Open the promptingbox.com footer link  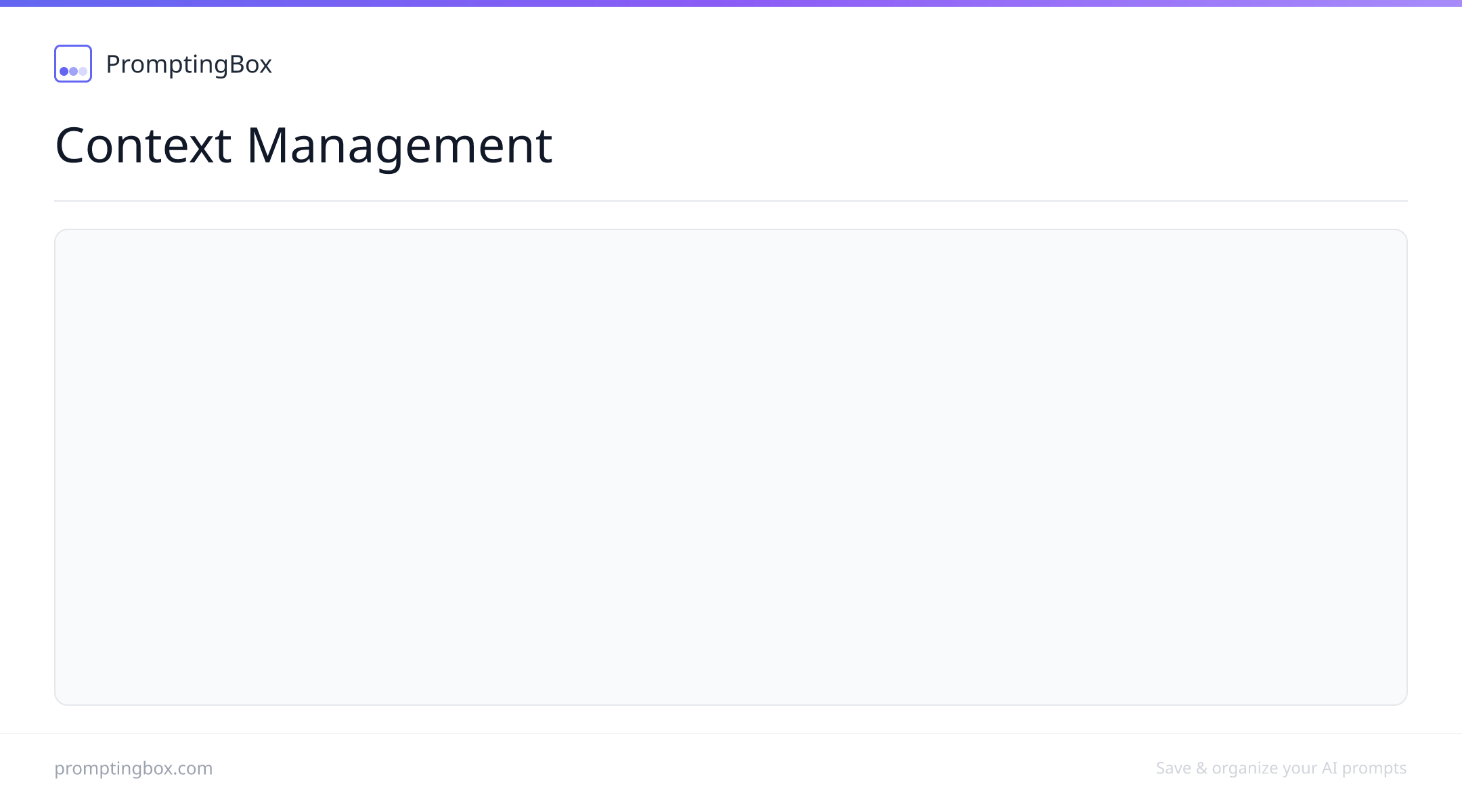point(133,768)
